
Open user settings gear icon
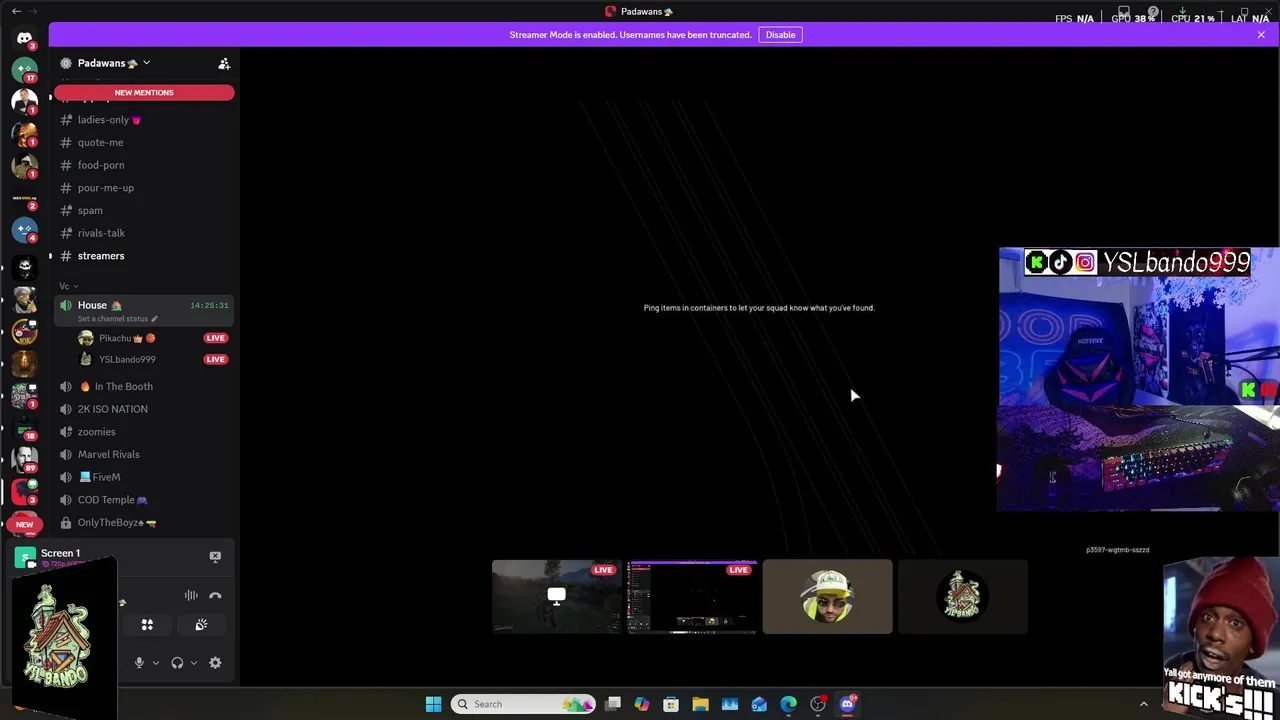point(215,662)
